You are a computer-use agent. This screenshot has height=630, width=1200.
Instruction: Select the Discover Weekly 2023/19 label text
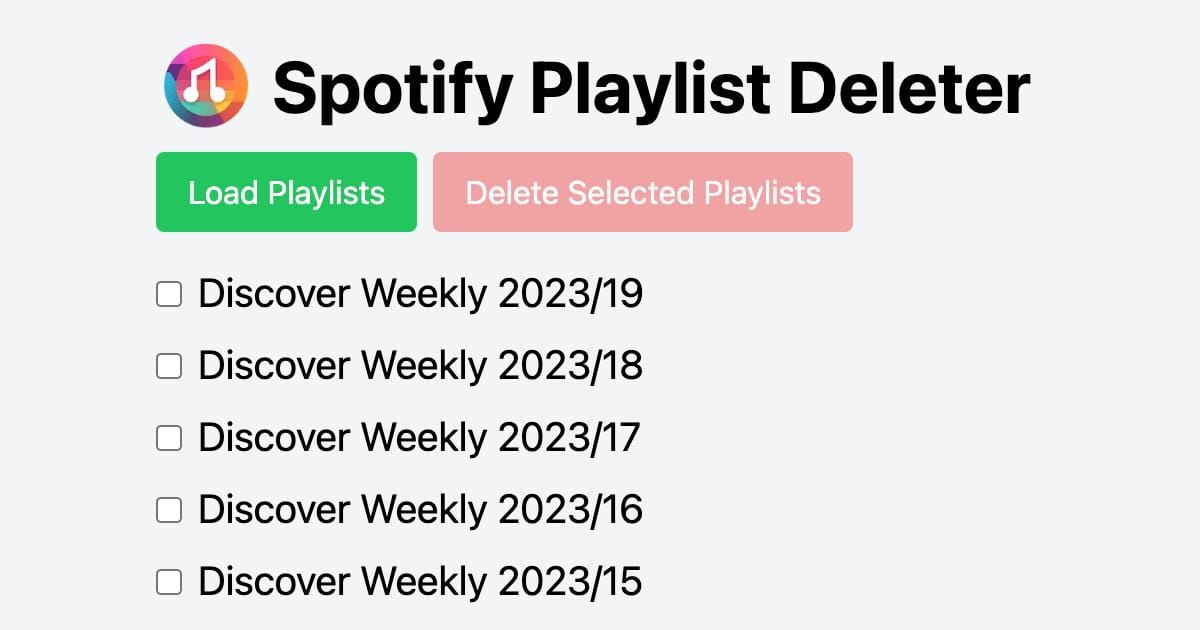tap(420, 293)
